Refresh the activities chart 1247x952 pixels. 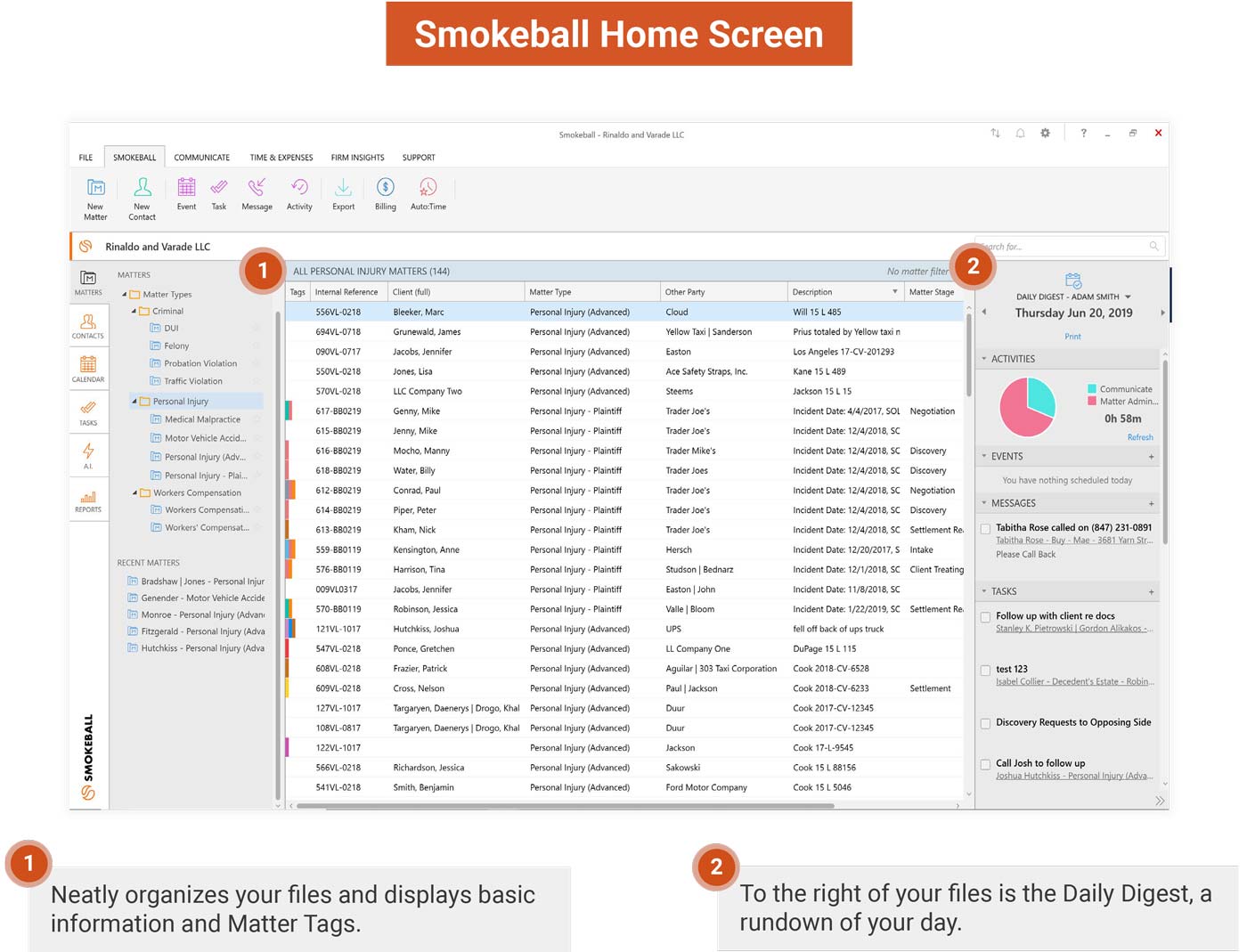pos(1140,437)
